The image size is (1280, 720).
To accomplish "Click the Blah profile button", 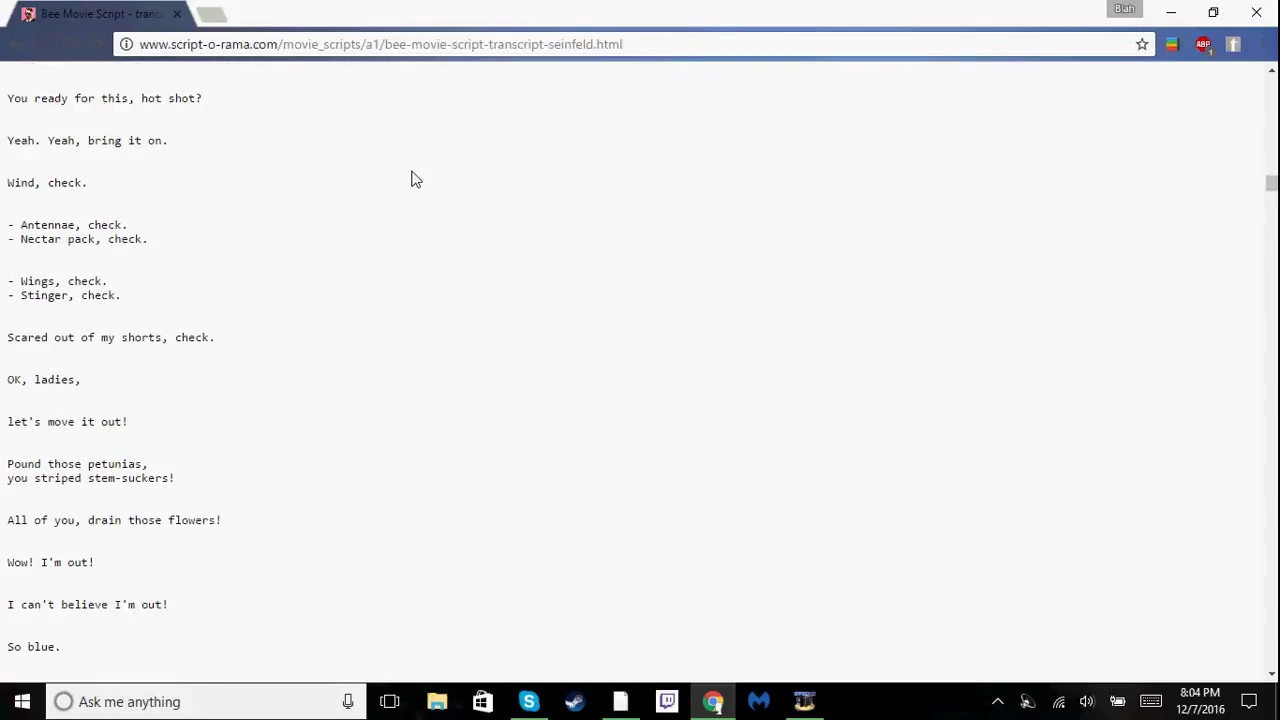I will point(1125,9).
